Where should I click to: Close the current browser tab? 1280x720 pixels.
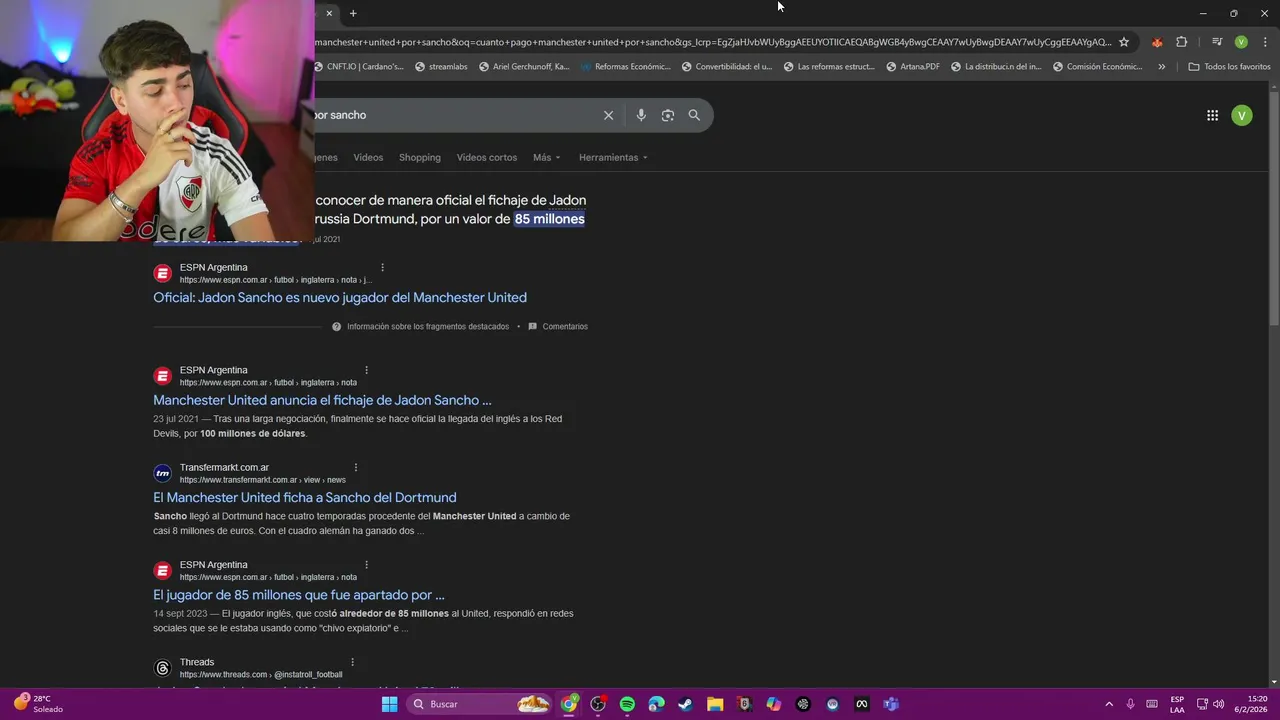329,13
